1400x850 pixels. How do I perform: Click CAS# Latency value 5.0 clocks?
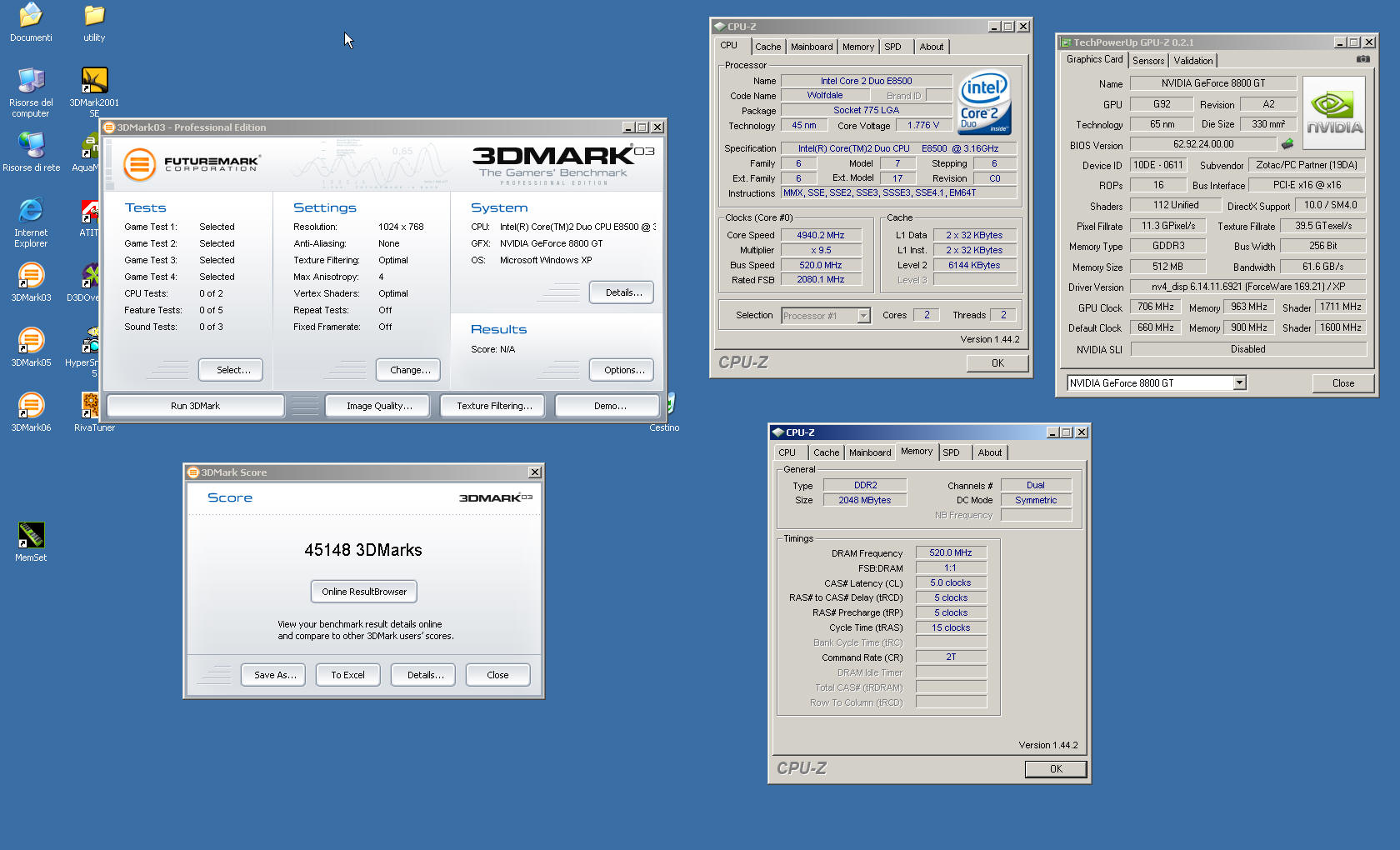951,582
